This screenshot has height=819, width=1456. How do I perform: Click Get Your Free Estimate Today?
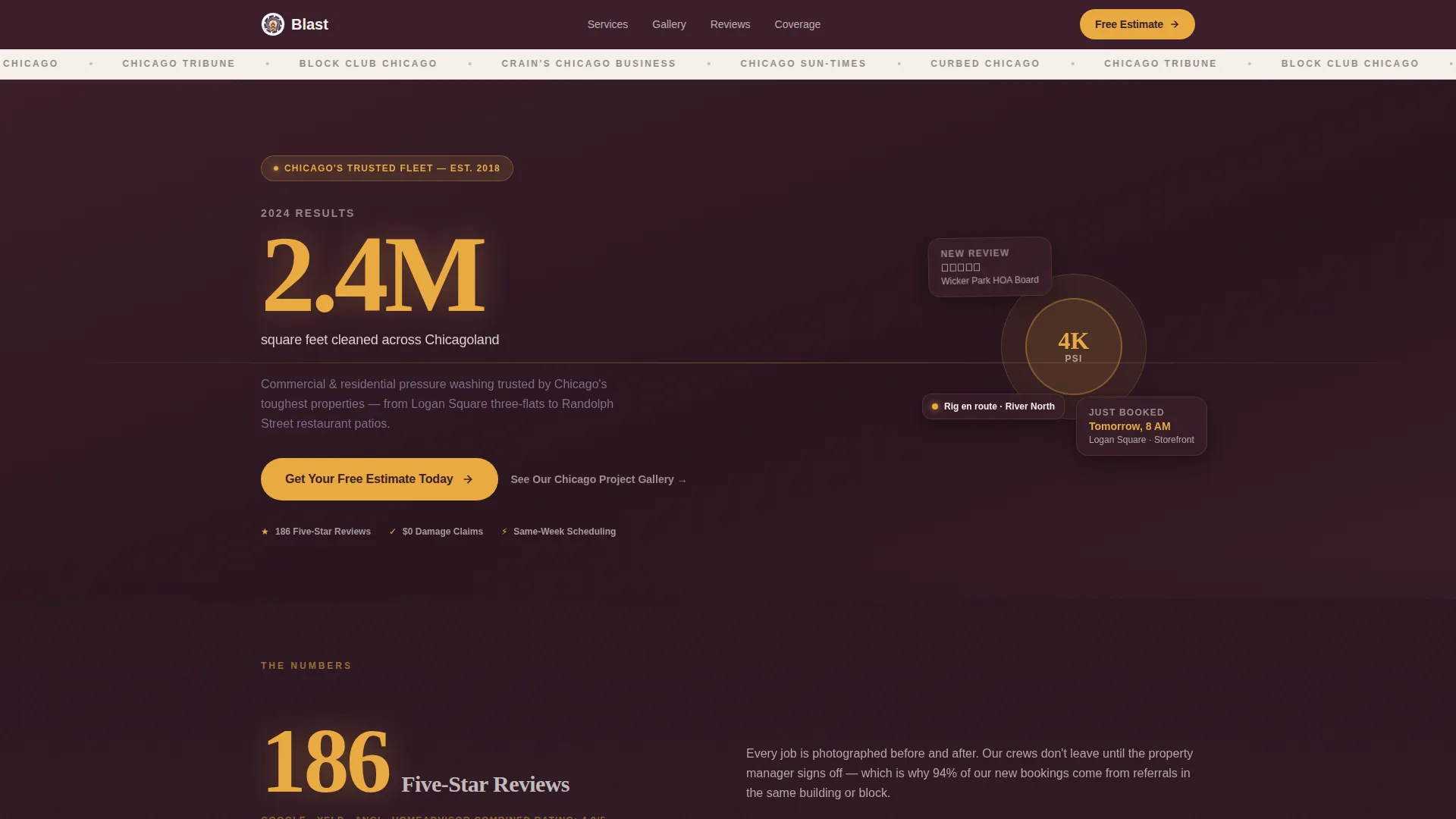pos(379,479)
